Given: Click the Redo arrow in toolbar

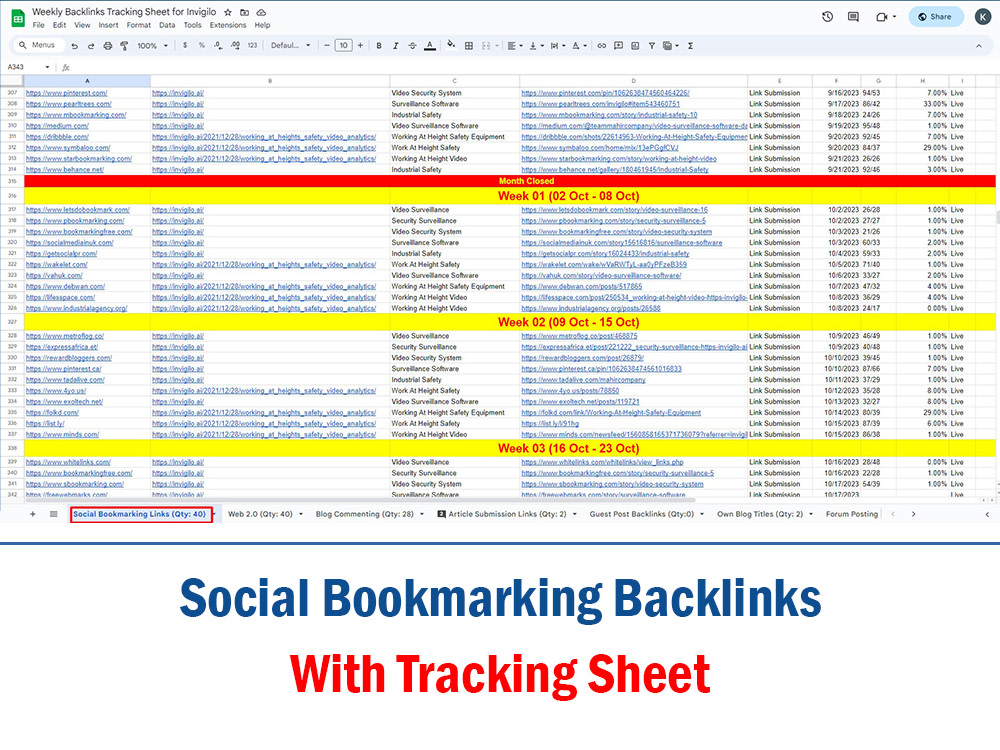Looking at the screenshot, I should click(x=91, y=46).
